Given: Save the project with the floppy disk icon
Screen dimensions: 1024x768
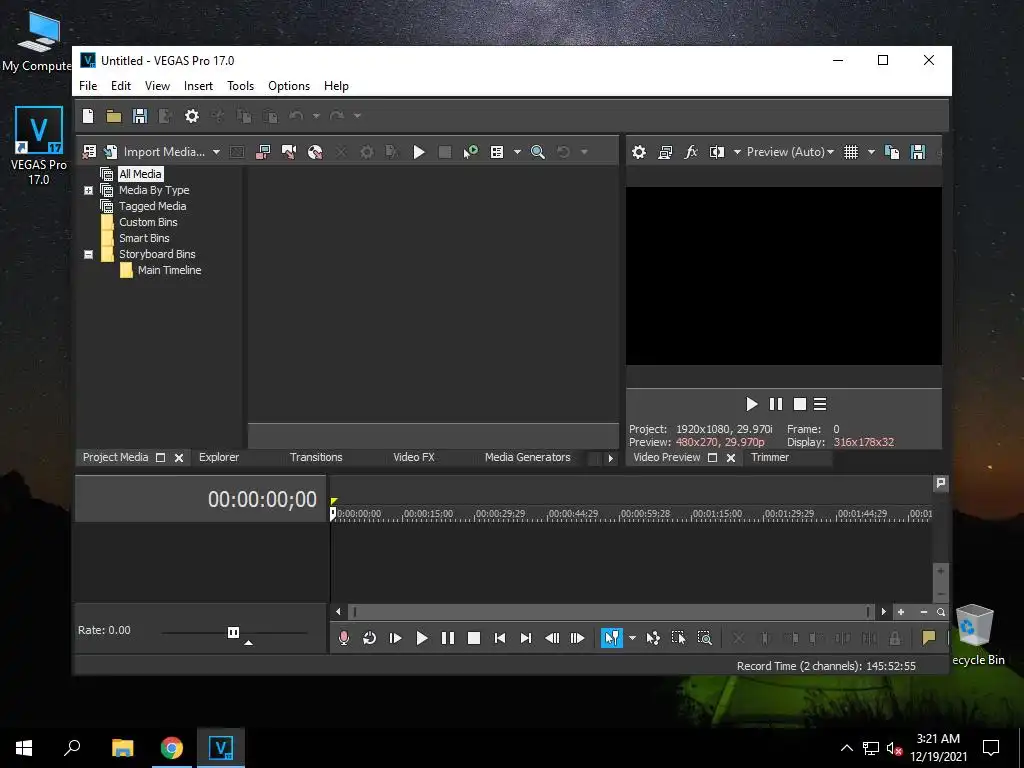Looking at the screenshot, I should pos(140,116).
